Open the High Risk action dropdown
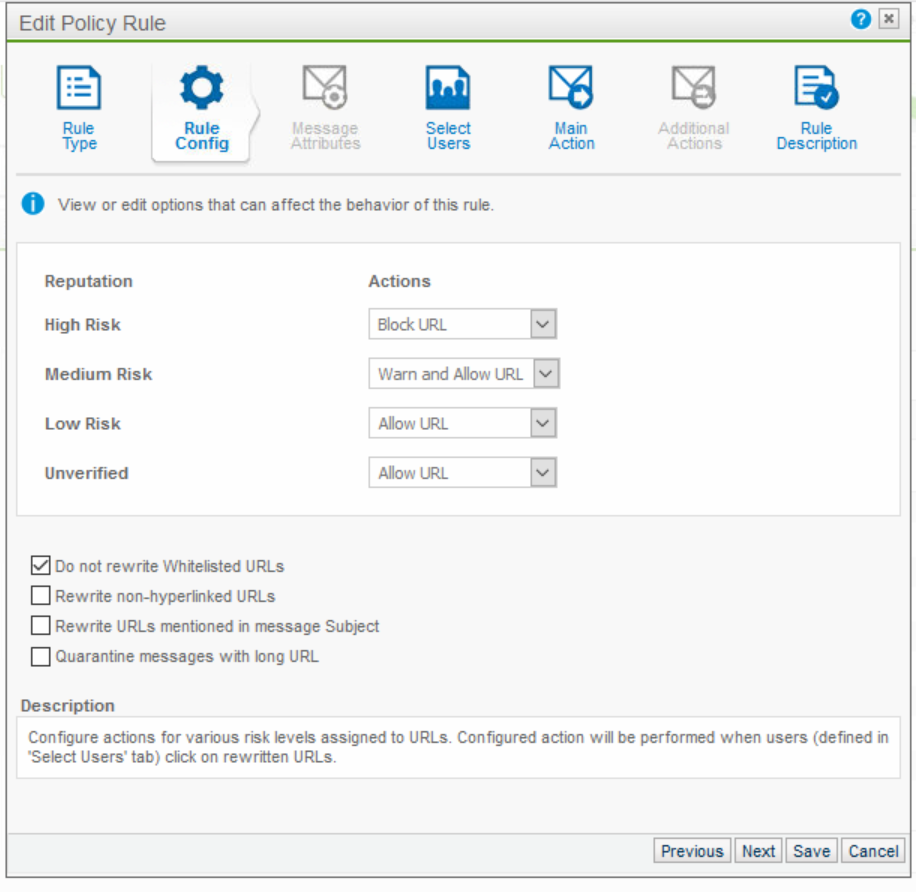 pyautogui.click(x=542, y=324)
